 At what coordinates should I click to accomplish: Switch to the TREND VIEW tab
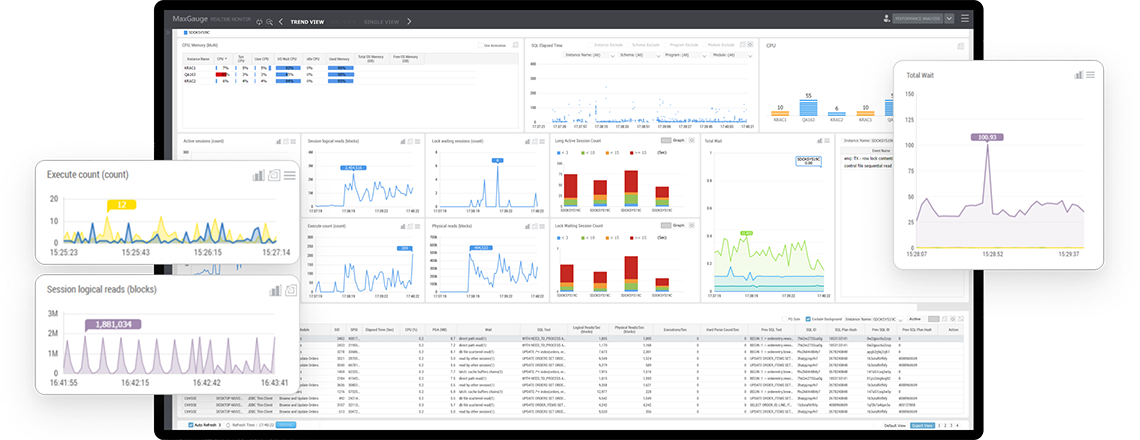click(x=306, y=20)
